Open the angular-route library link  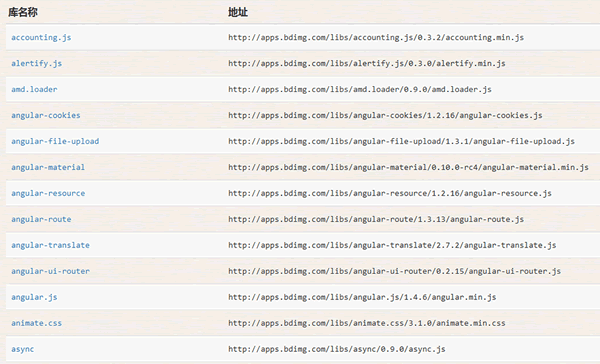41,219
